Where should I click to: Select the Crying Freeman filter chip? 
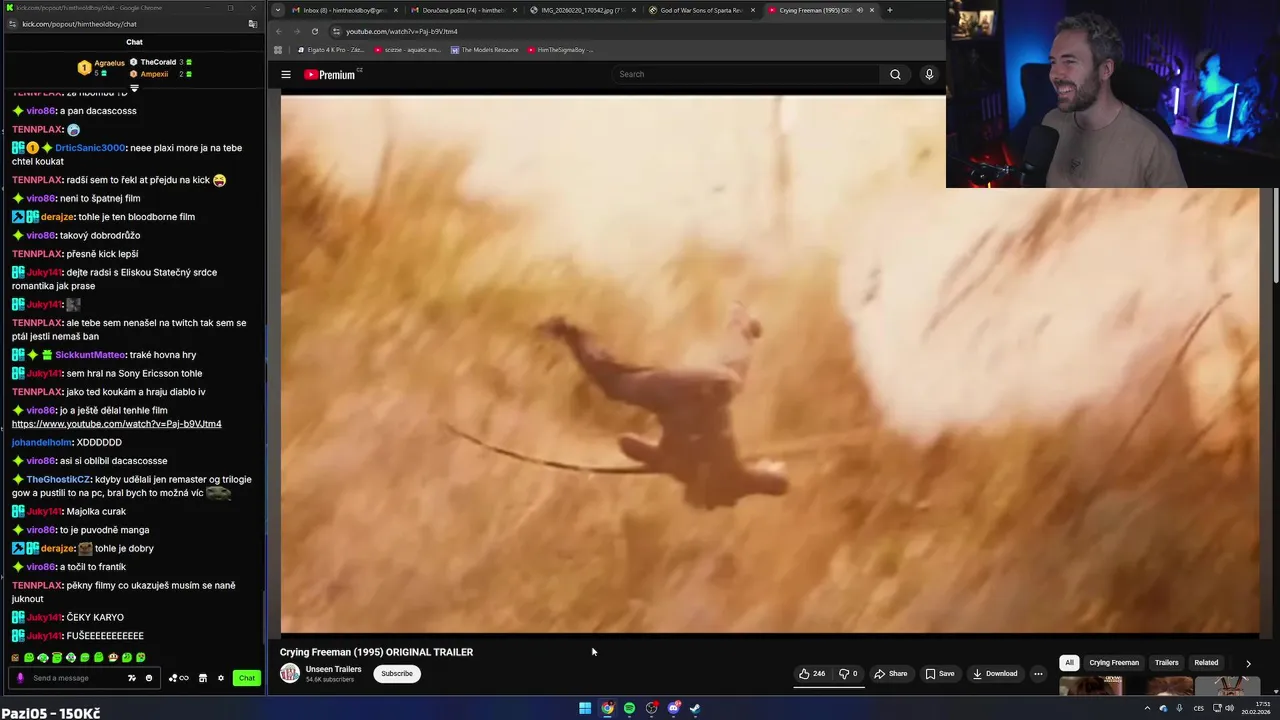click(1114, 662)
